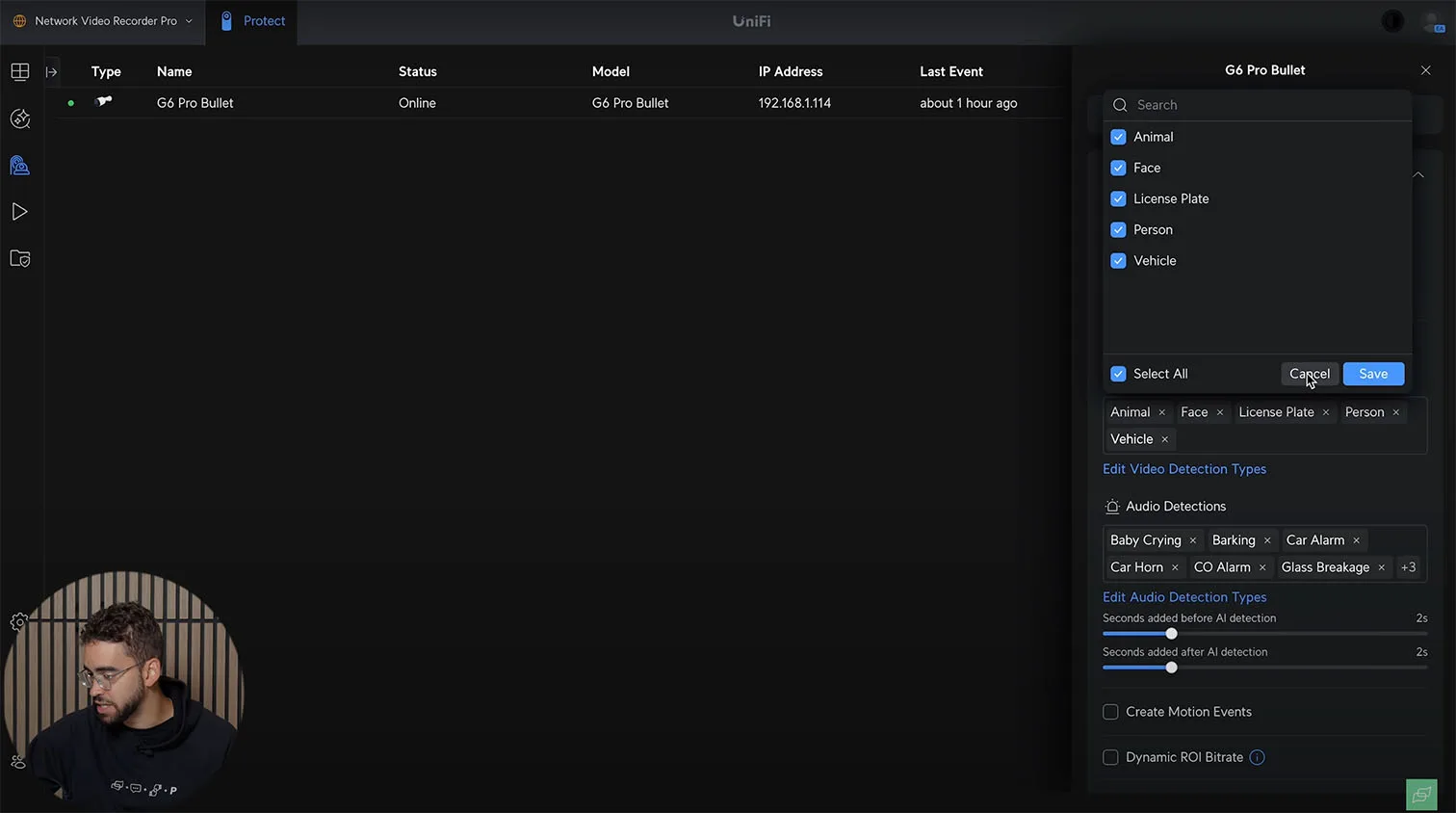This screenshot has height=813, width=1456.
Task: Click the Dynamic ROI Bitrate info icon
Action: [x=1257, y=757]
